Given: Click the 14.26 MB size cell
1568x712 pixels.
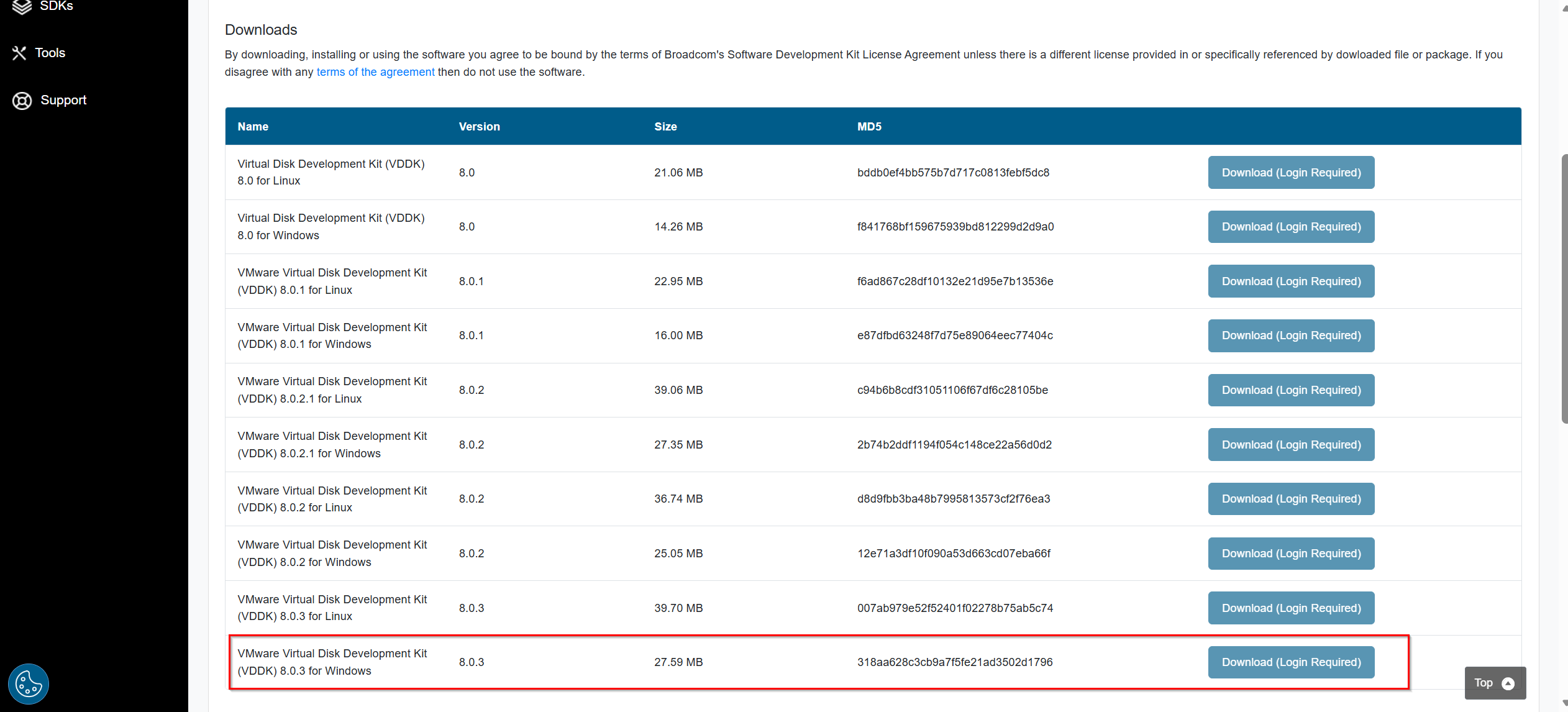Looking at the screenshot, I should 678,227.
